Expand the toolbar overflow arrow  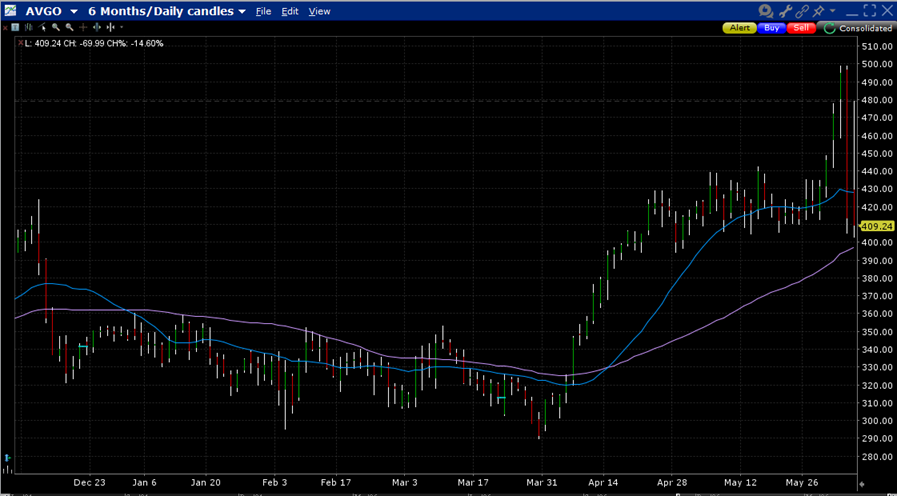pyautogui.click(x=121, y=27)
